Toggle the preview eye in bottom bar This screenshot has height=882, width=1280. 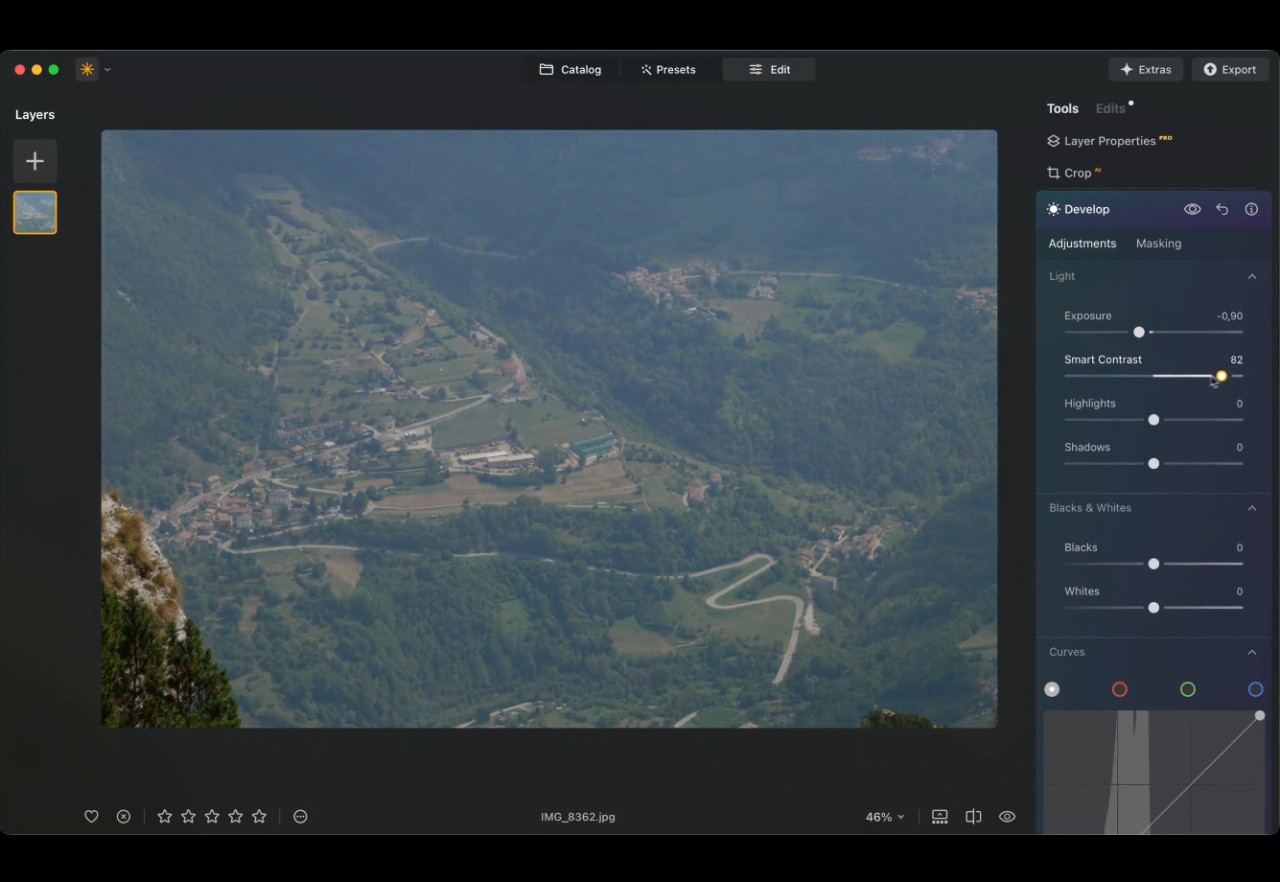[x=1007, y=816]
